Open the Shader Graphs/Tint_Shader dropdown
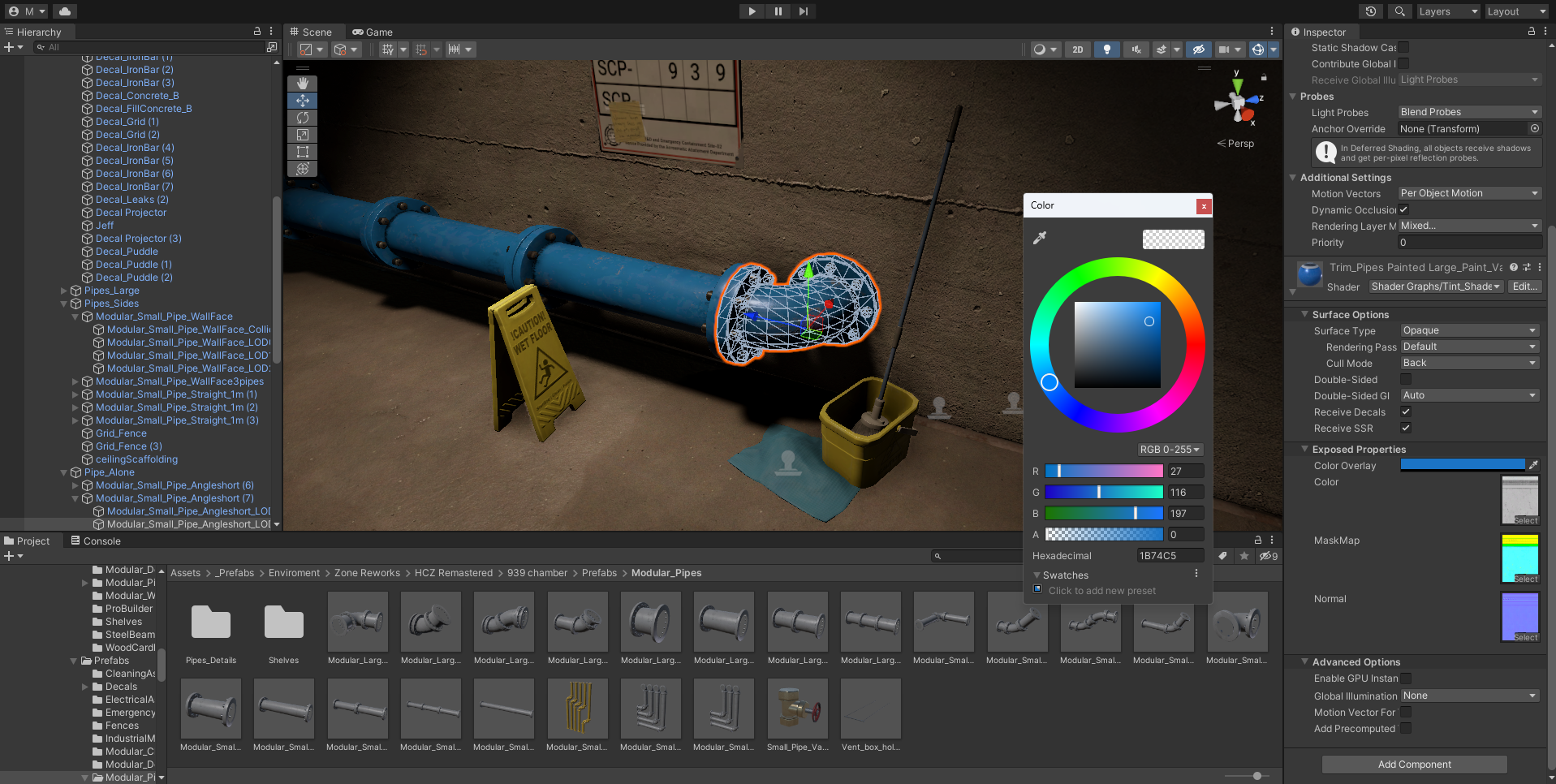The height and width of the screenshot is (784, 1556). tap(1436, 286)
